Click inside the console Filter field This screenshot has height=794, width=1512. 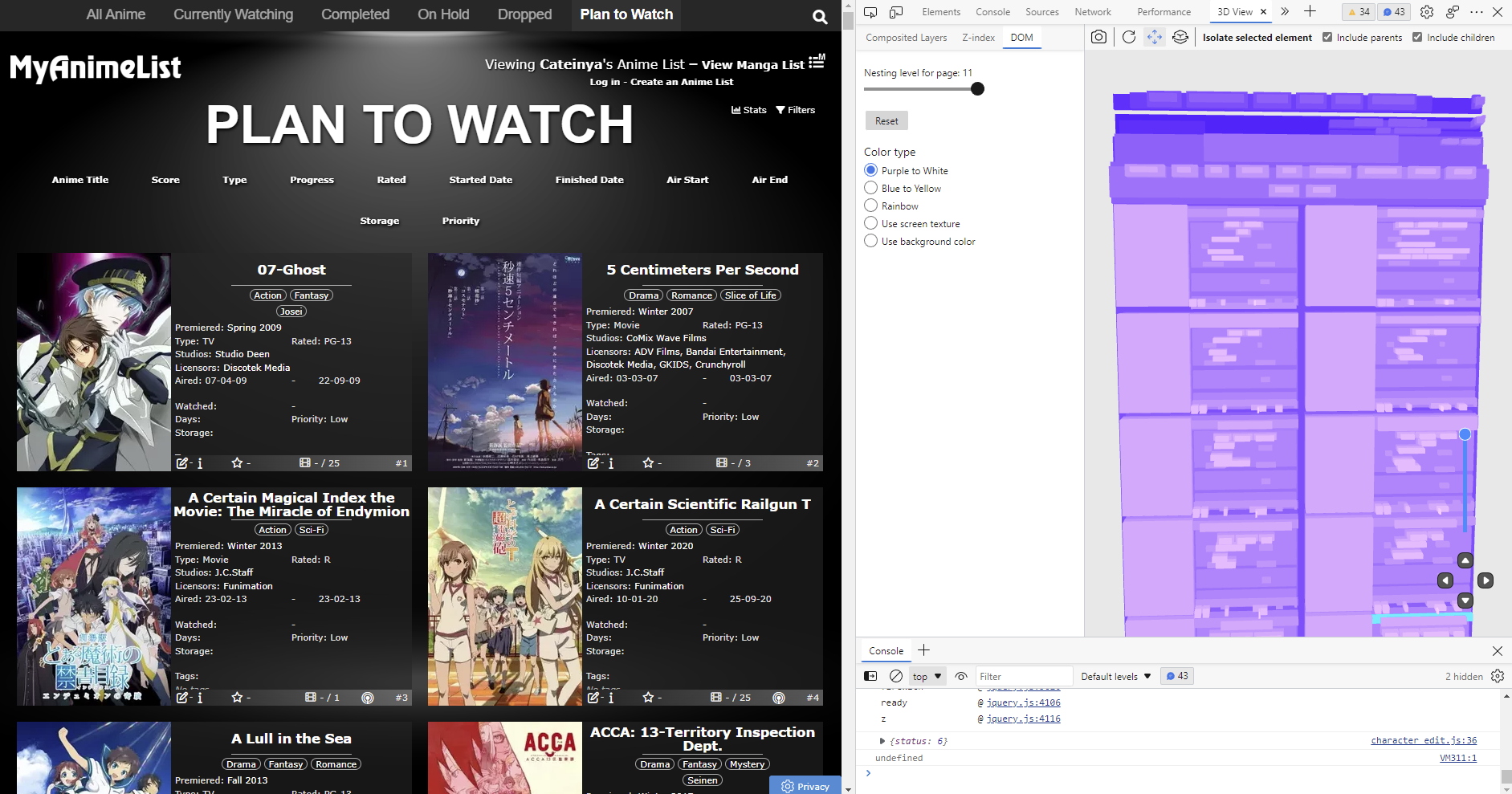coord(1024,676)
